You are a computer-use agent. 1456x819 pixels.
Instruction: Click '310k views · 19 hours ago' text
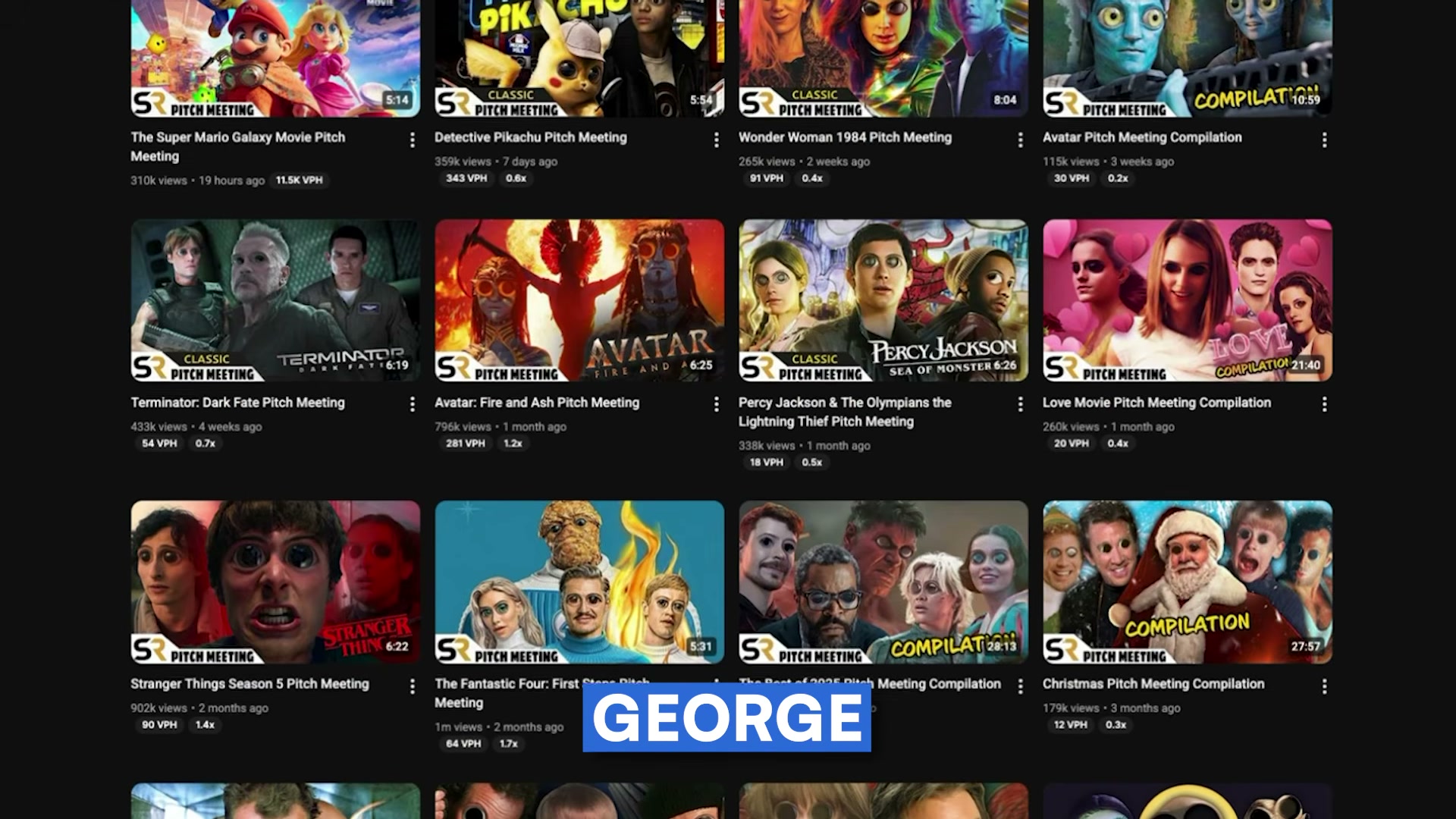[197, 180]
